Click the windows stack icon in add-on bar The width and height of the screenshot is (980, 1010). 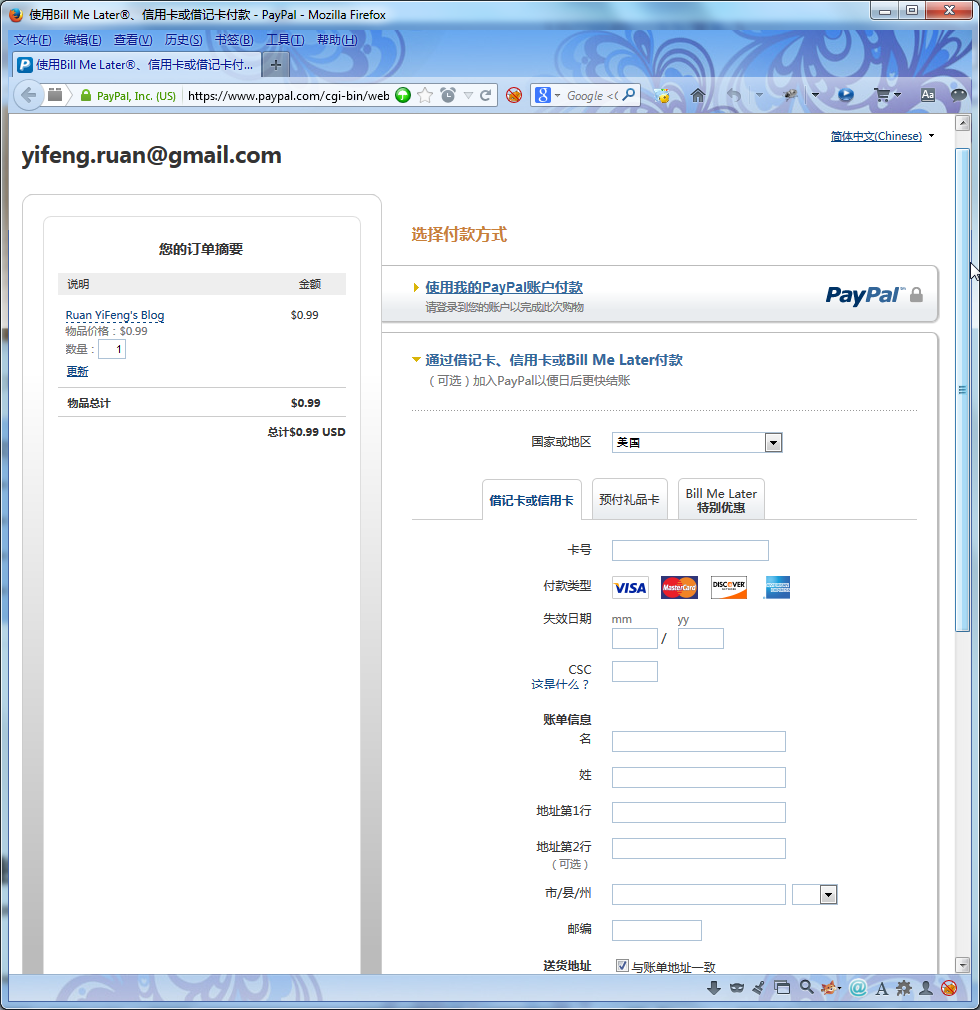coord(782,987)
